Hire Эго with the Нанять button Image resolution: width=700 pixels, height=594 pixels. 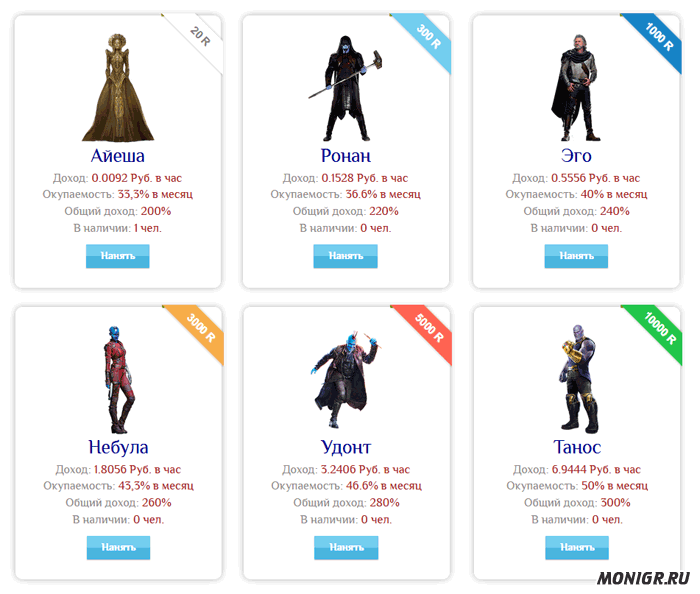576,256
